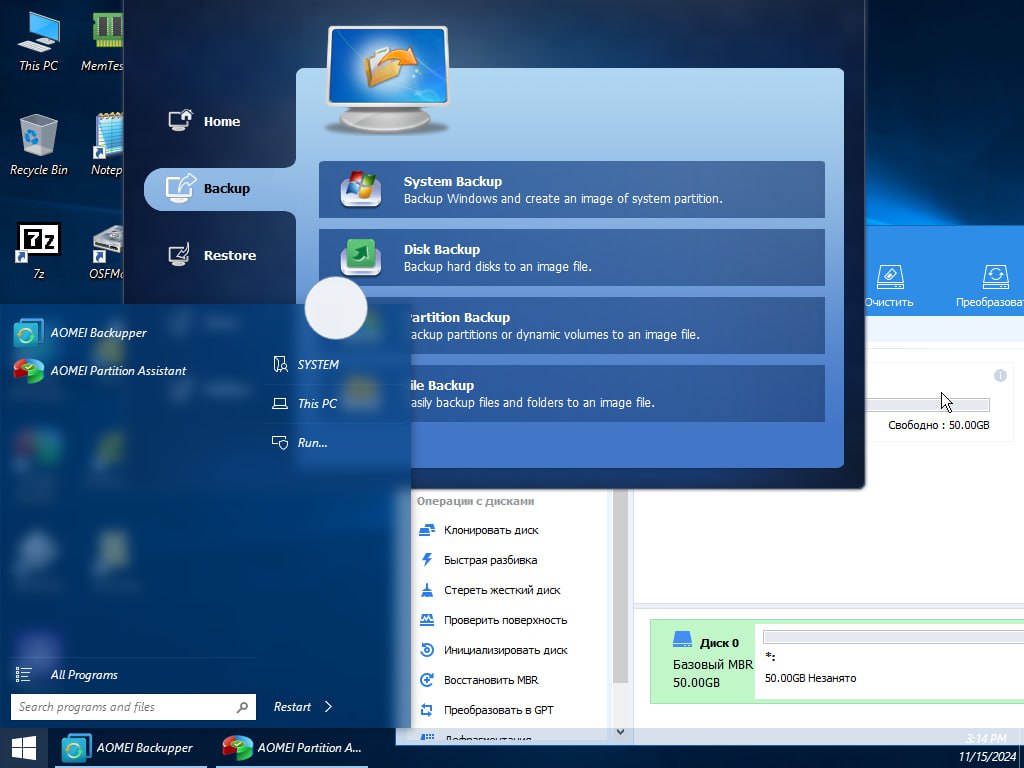Open the SYSTEM user folder
The image size is (1024, 768).
pyautogui.click(x=318, y=365)
